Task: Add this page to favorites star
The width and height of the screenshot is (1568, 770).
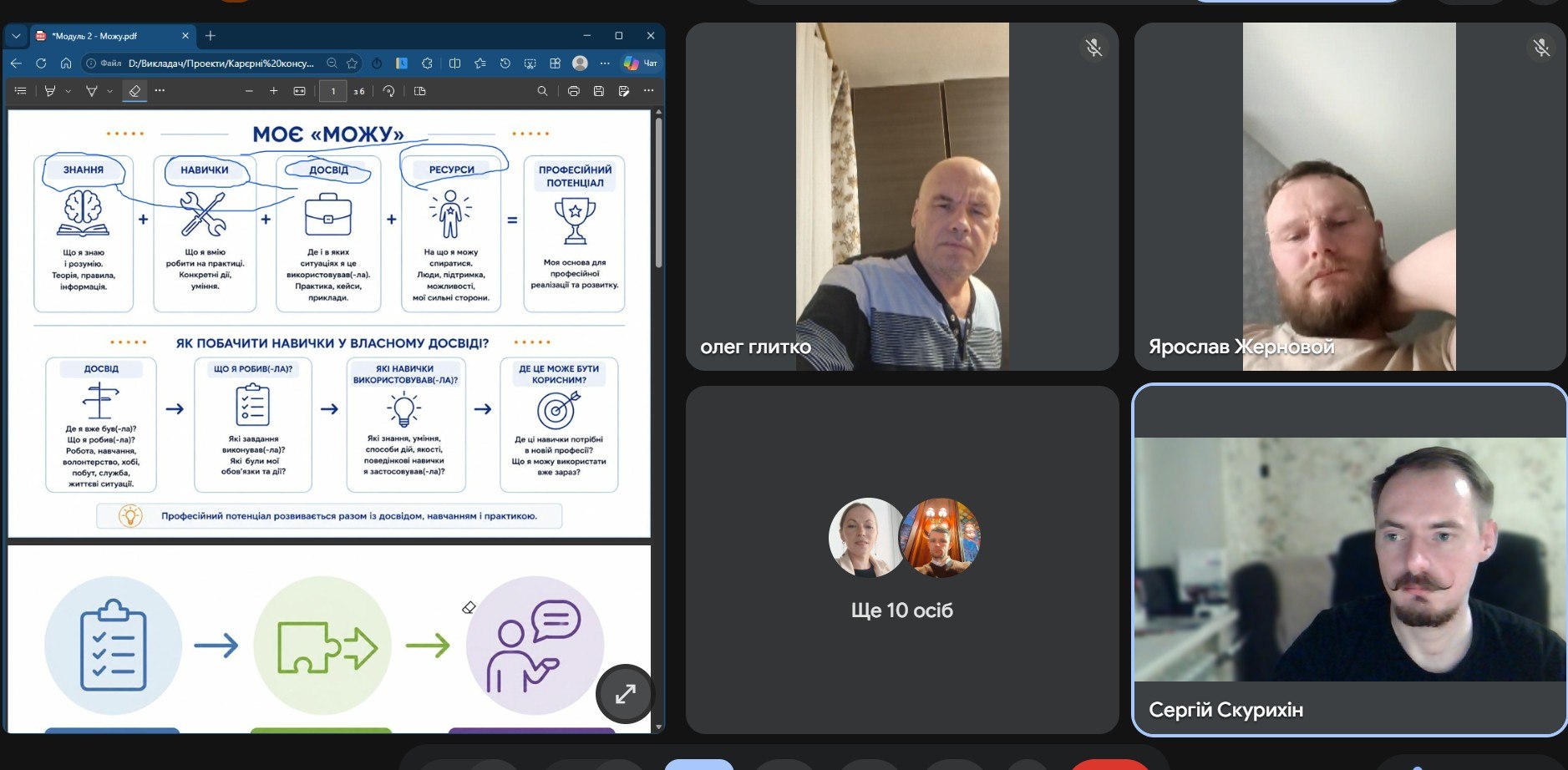Action: (x=353, y=63)
